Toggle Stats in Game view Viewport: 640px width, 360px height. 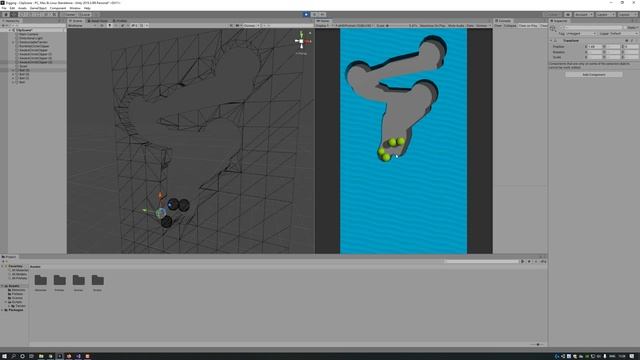coord(470,26)
